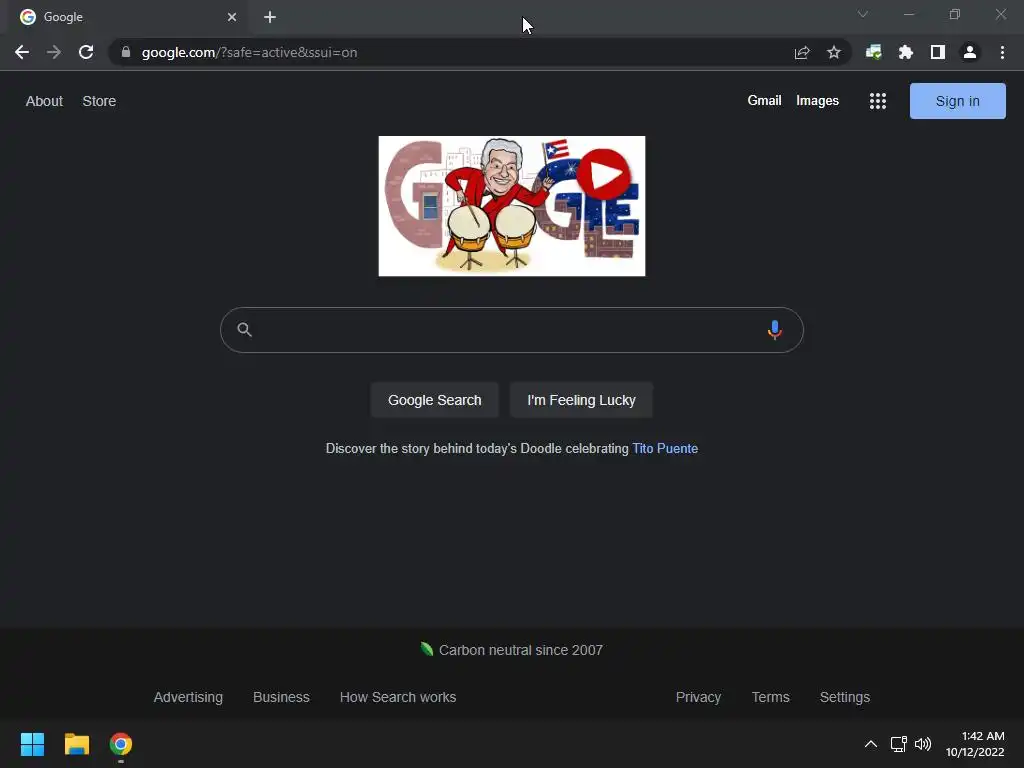Bookmark this tab with the star icon
The height and width of the screenshot is (768, 1024).
pyautogui.click(x=834, y=52)
